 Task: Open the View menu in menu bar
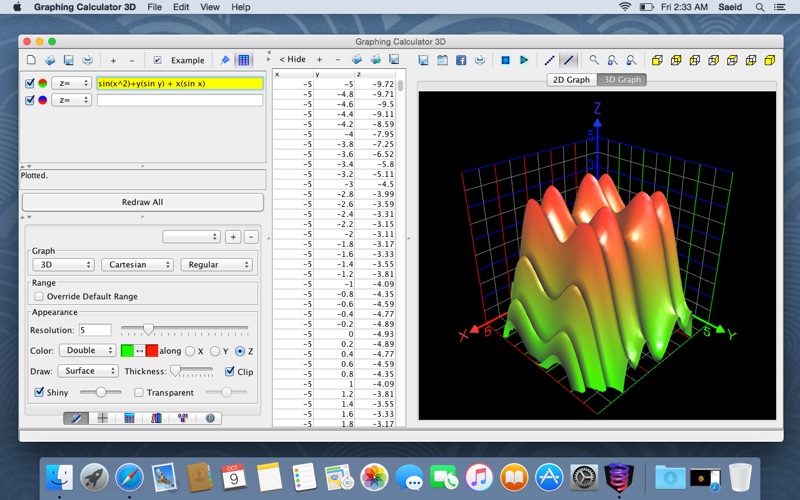[x=210, y=7]
